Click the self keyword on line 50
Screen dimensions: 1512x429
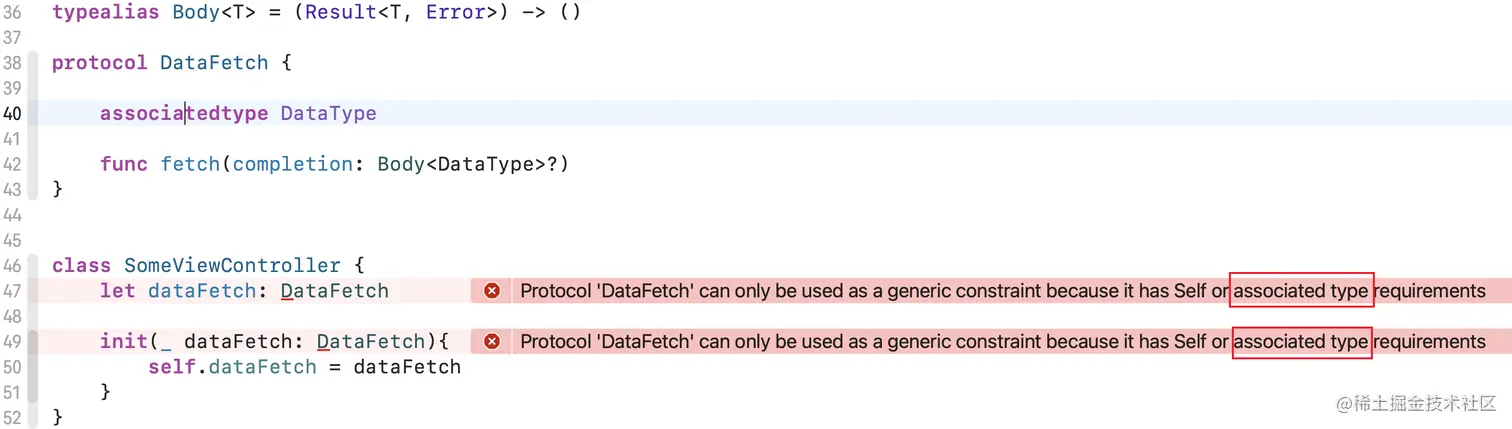pos(171,367)
